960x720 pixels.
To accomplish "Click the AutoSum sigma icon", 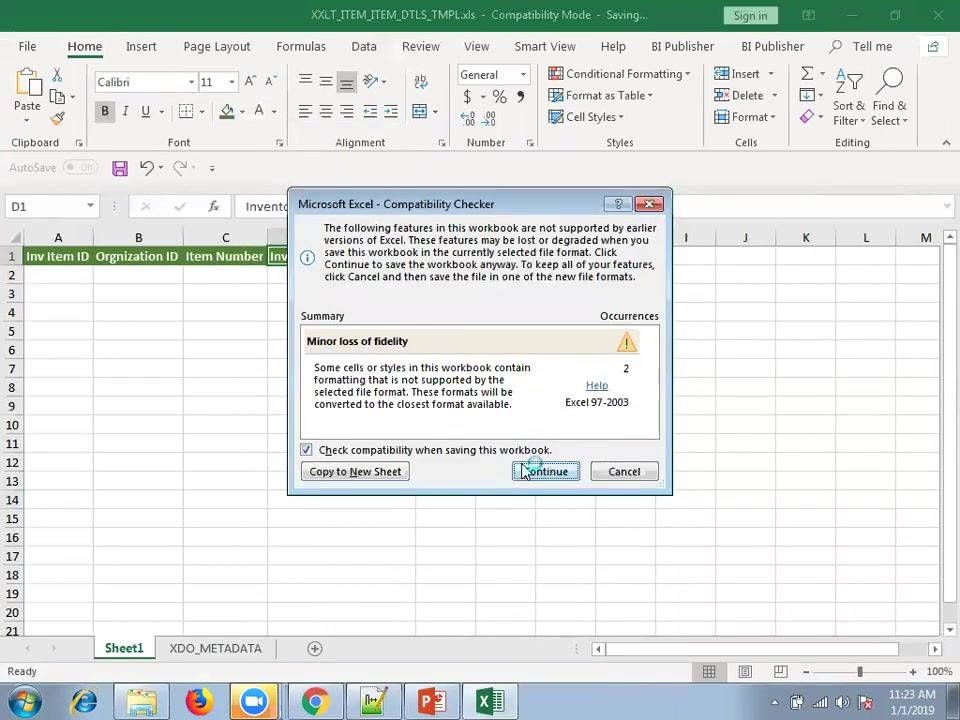I will tap(808, 73).
